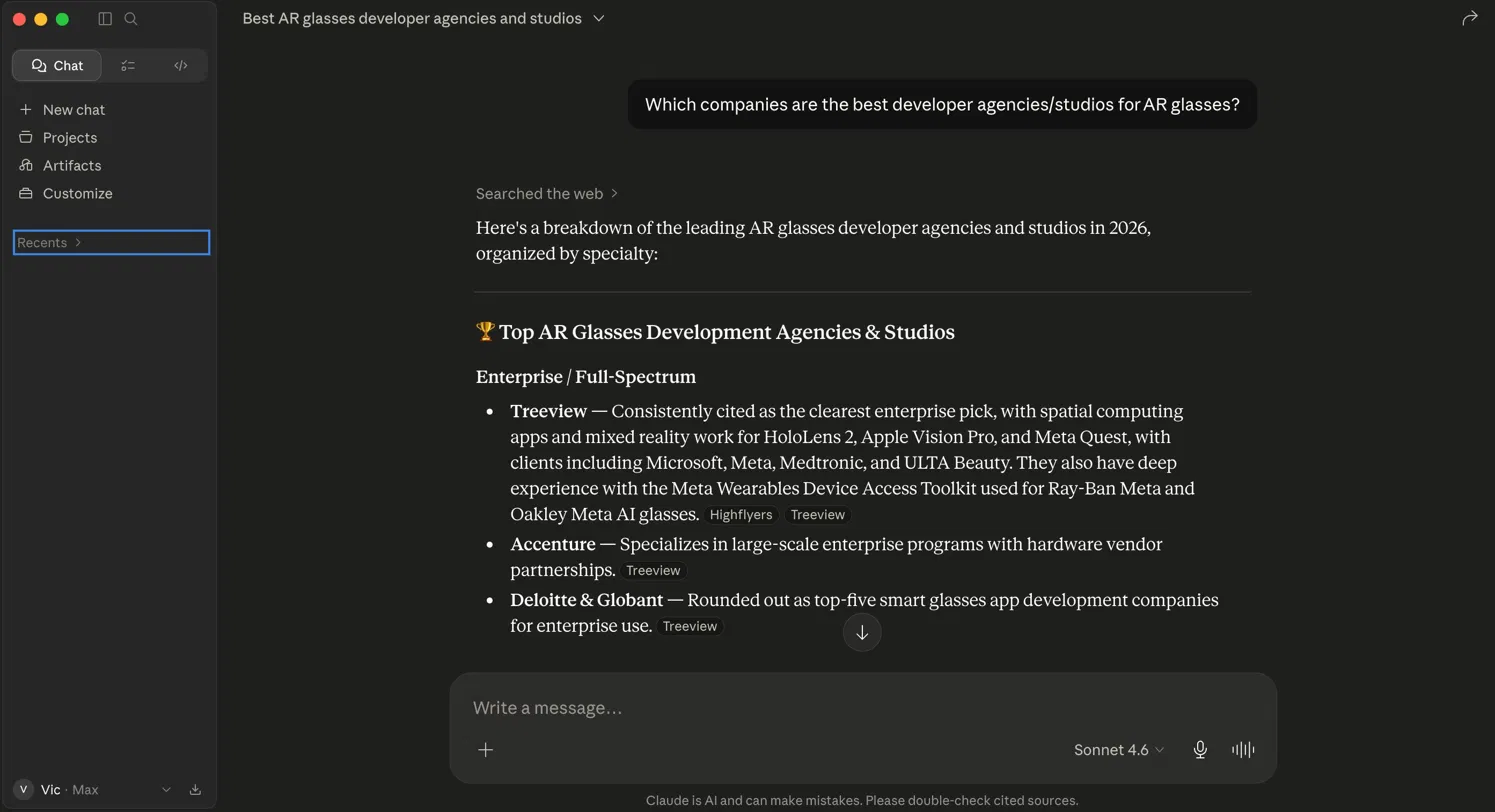Click the Claude is AI disclaimer text
This screenshot has height=812, width=1495.
(862, 801)
